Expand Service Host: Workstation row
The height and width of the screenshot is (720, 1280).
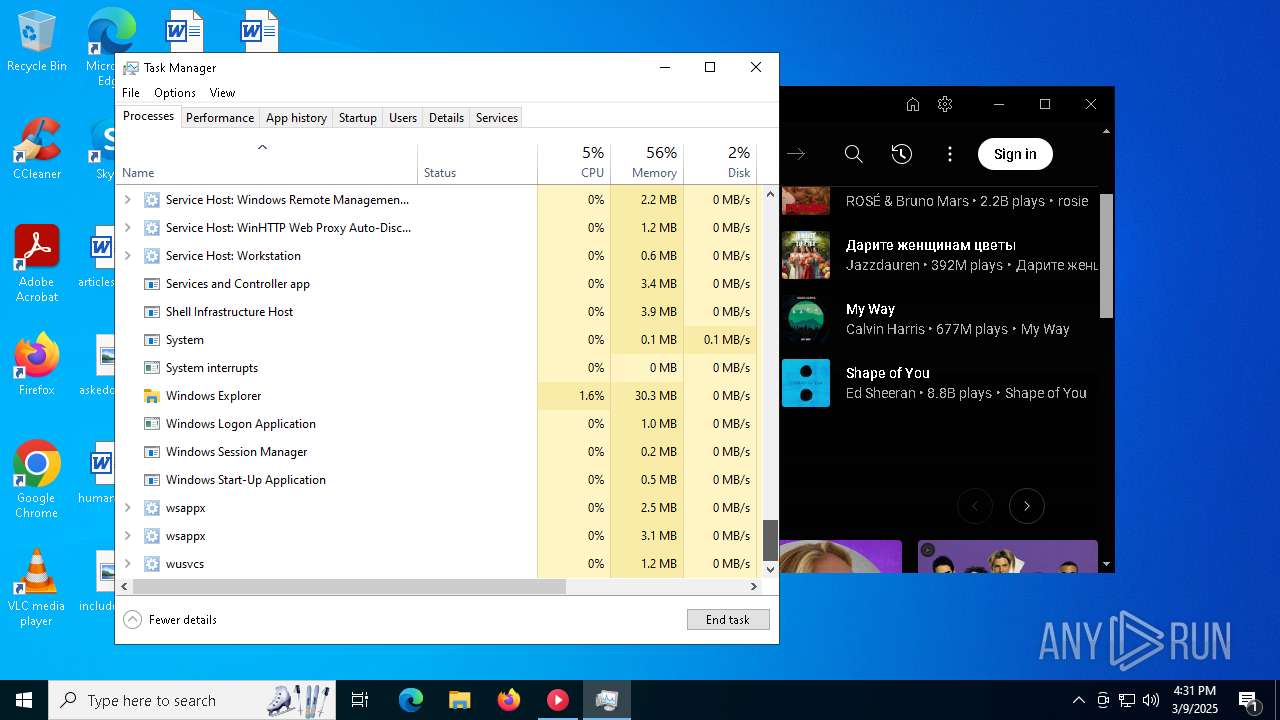pyautogui.click(x=127, y=256)
